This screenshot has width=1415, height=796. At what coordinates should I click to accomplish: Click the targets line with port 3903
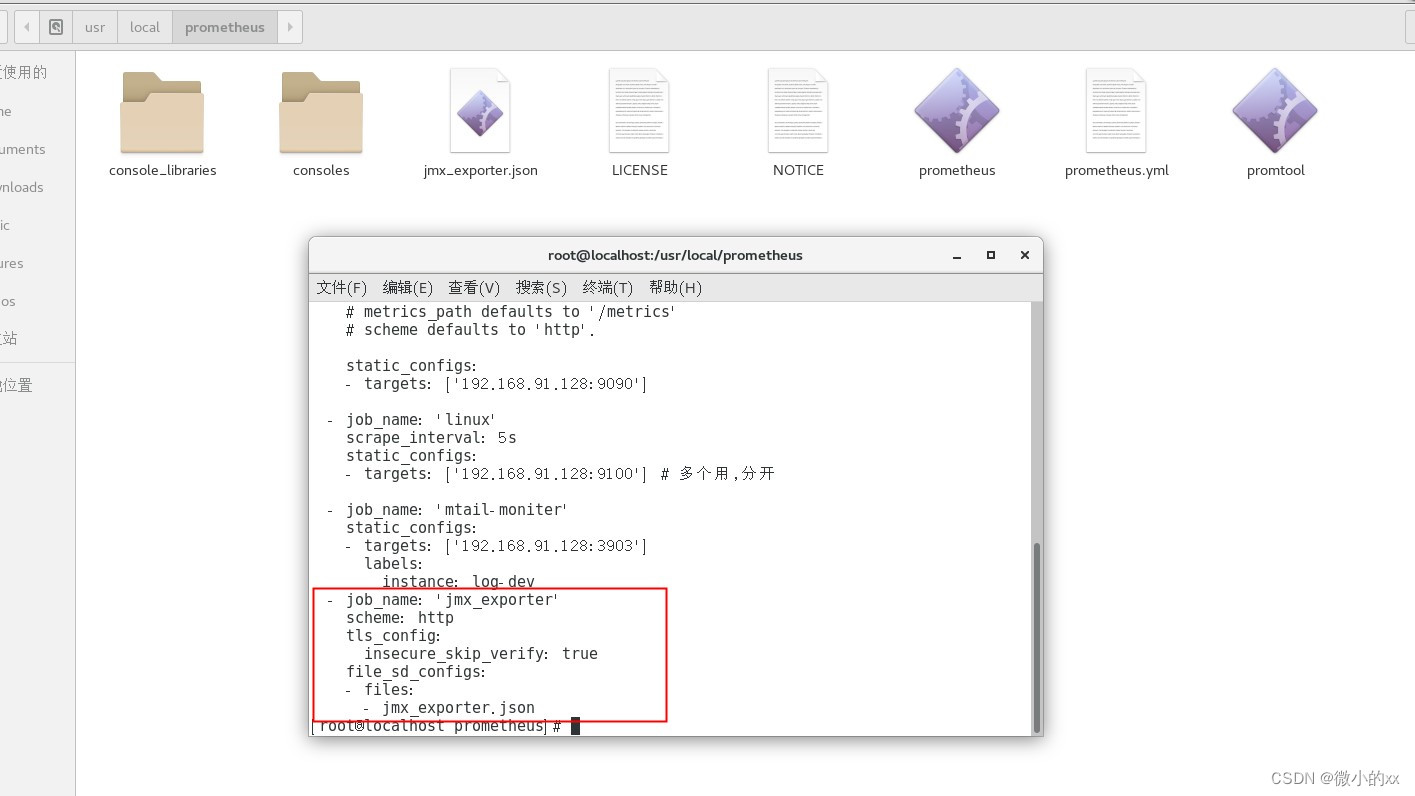pyautogui.click(x=497, y=546)
